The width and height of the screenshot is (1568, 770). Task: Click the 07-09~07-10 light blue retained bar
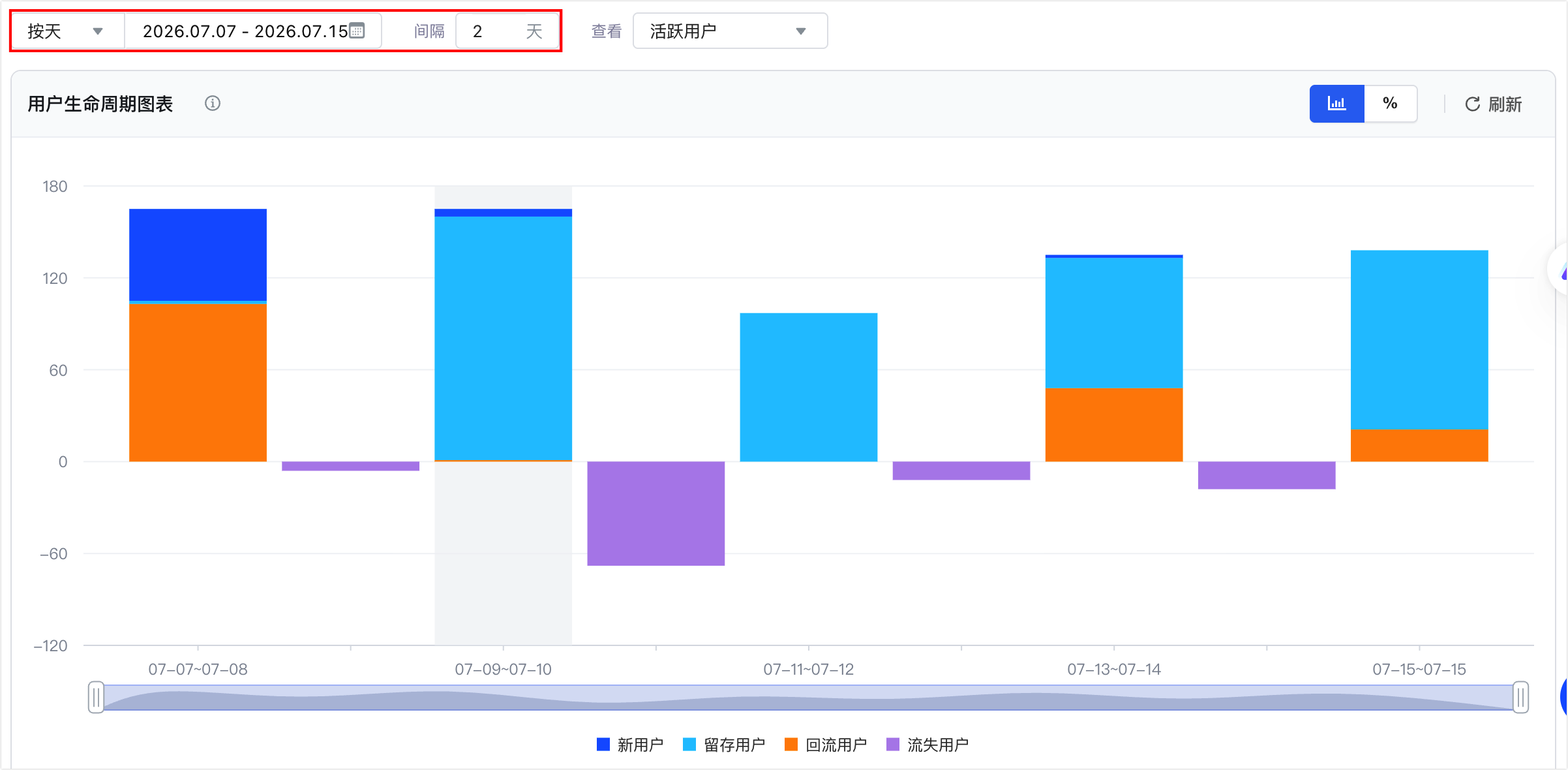[x=503, y=338]
